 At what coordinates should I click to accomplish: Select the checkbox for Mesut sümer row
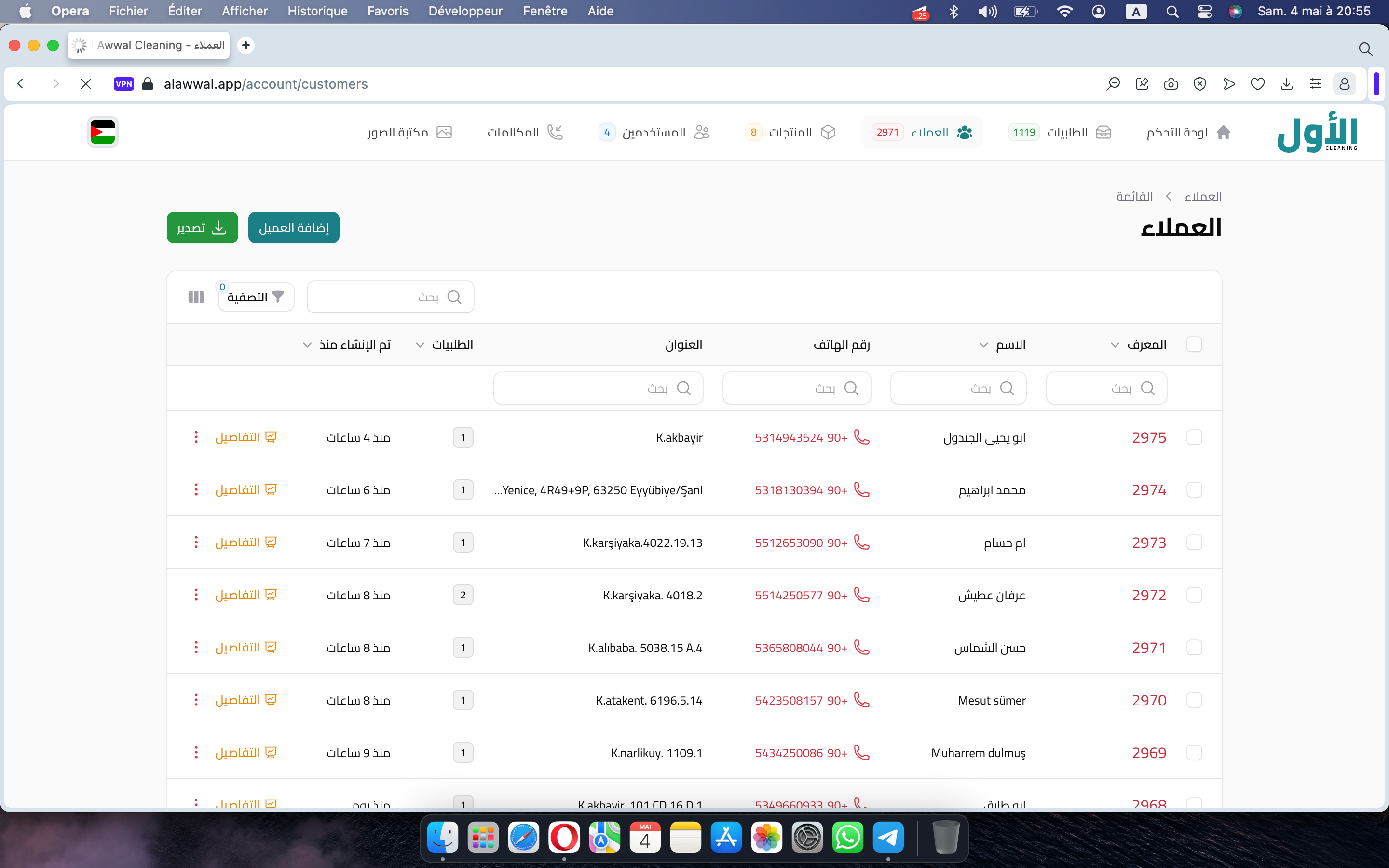click(x=1194, y=700)
